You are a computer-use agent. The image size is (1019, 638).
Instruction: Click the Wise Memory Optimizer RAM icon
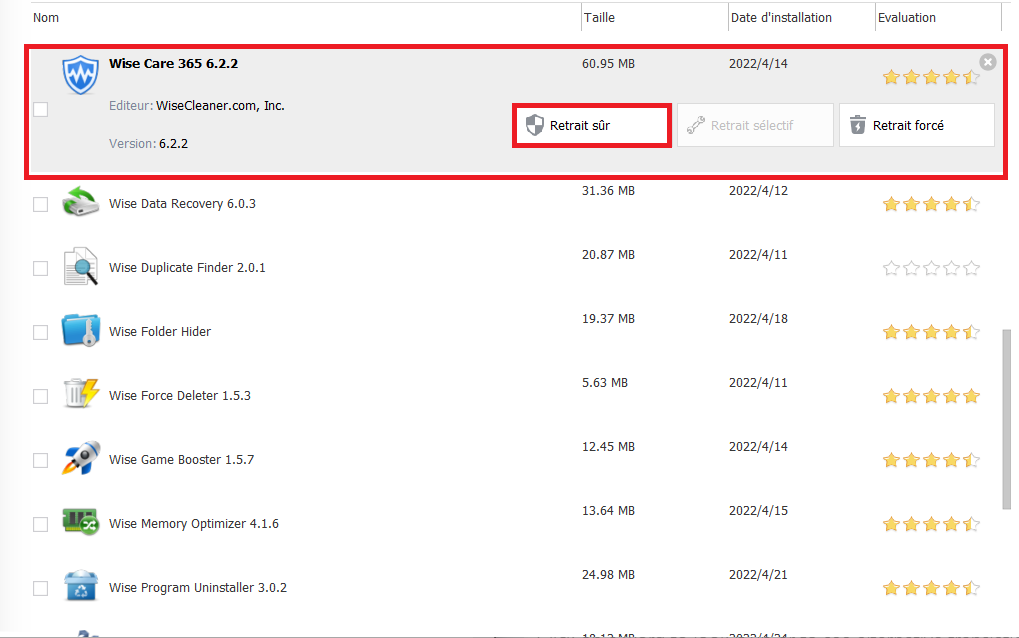coord(81,522)
